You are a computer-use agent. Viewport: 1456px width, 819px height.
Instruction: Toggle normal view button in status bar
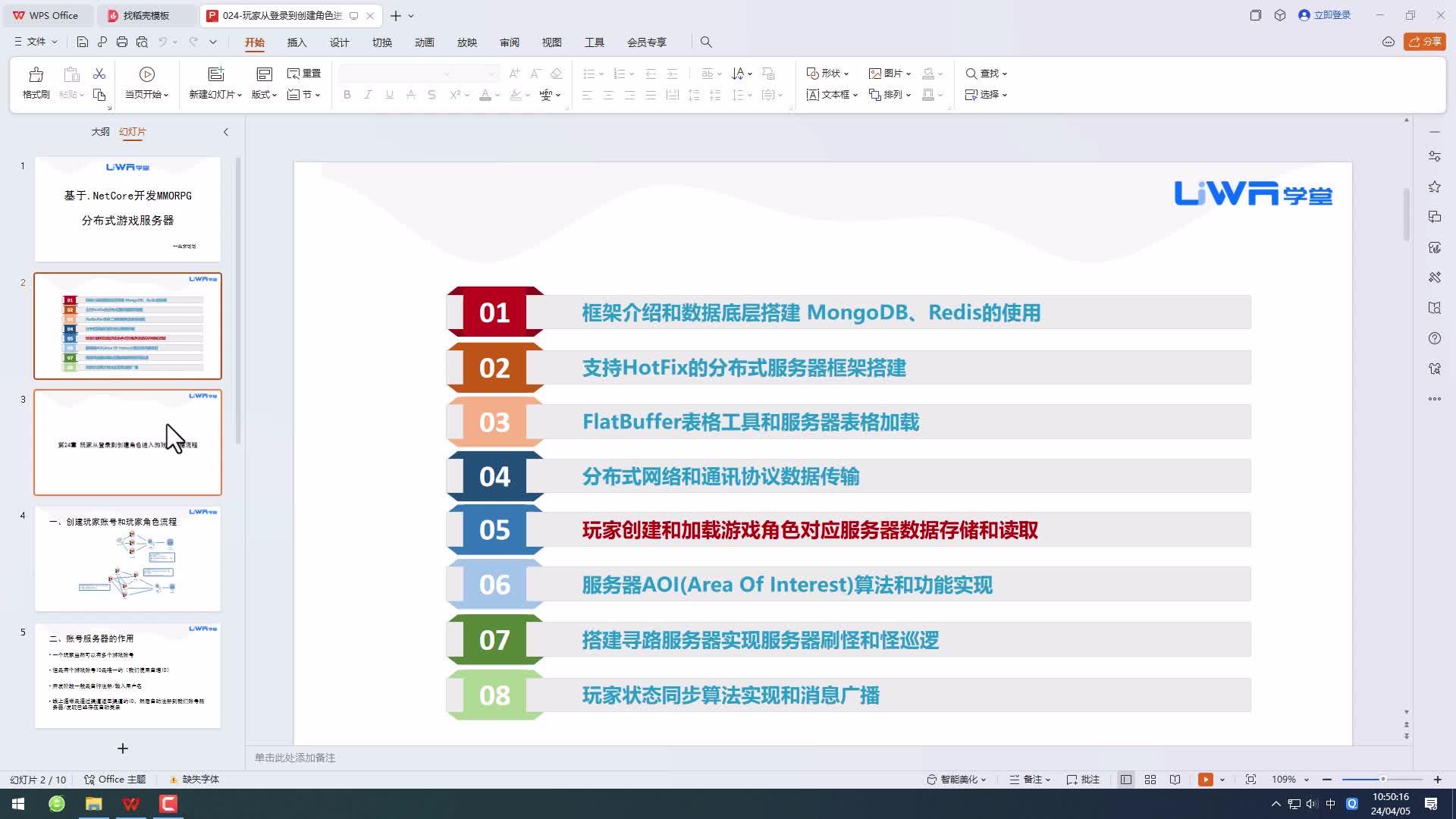(1126, 780)
